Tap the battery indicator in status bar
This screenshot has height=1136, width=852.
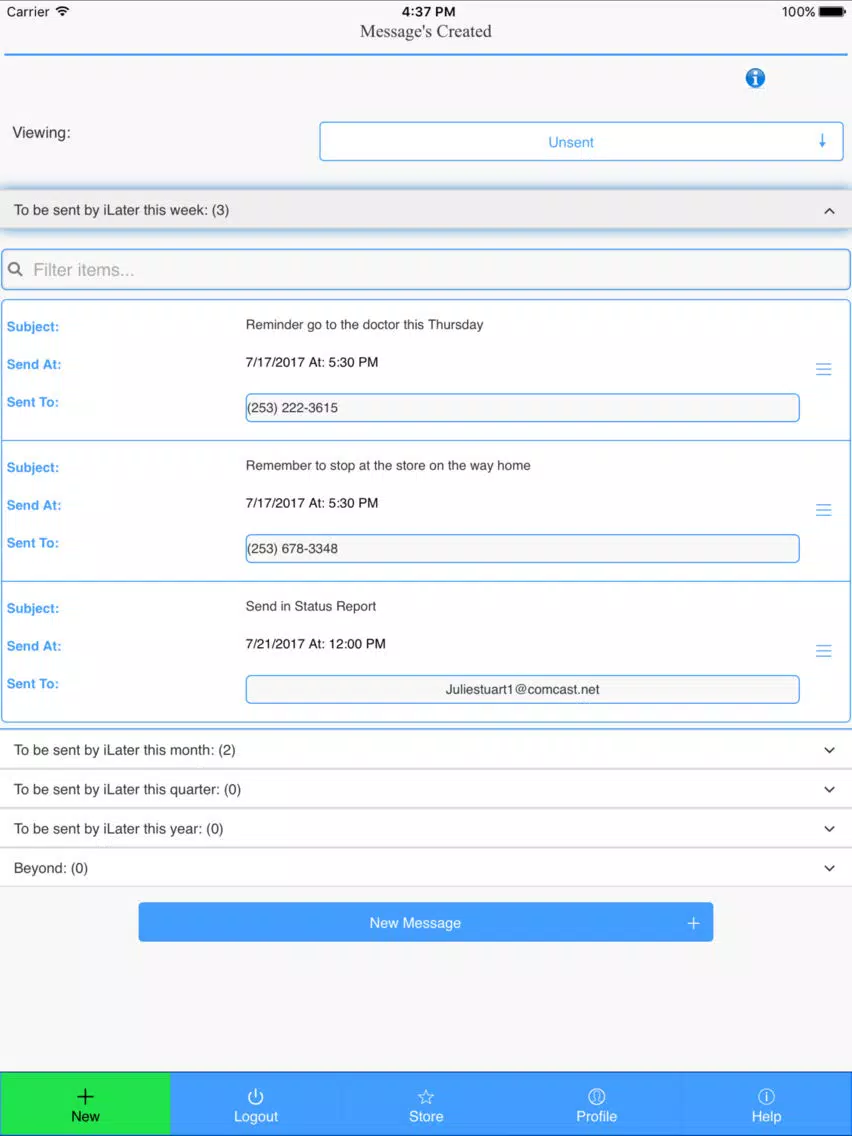(x=832, y=12)
